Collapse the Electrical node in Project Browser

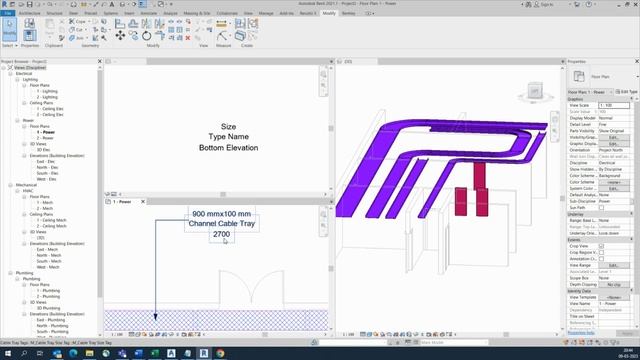(x=11, y=74)
